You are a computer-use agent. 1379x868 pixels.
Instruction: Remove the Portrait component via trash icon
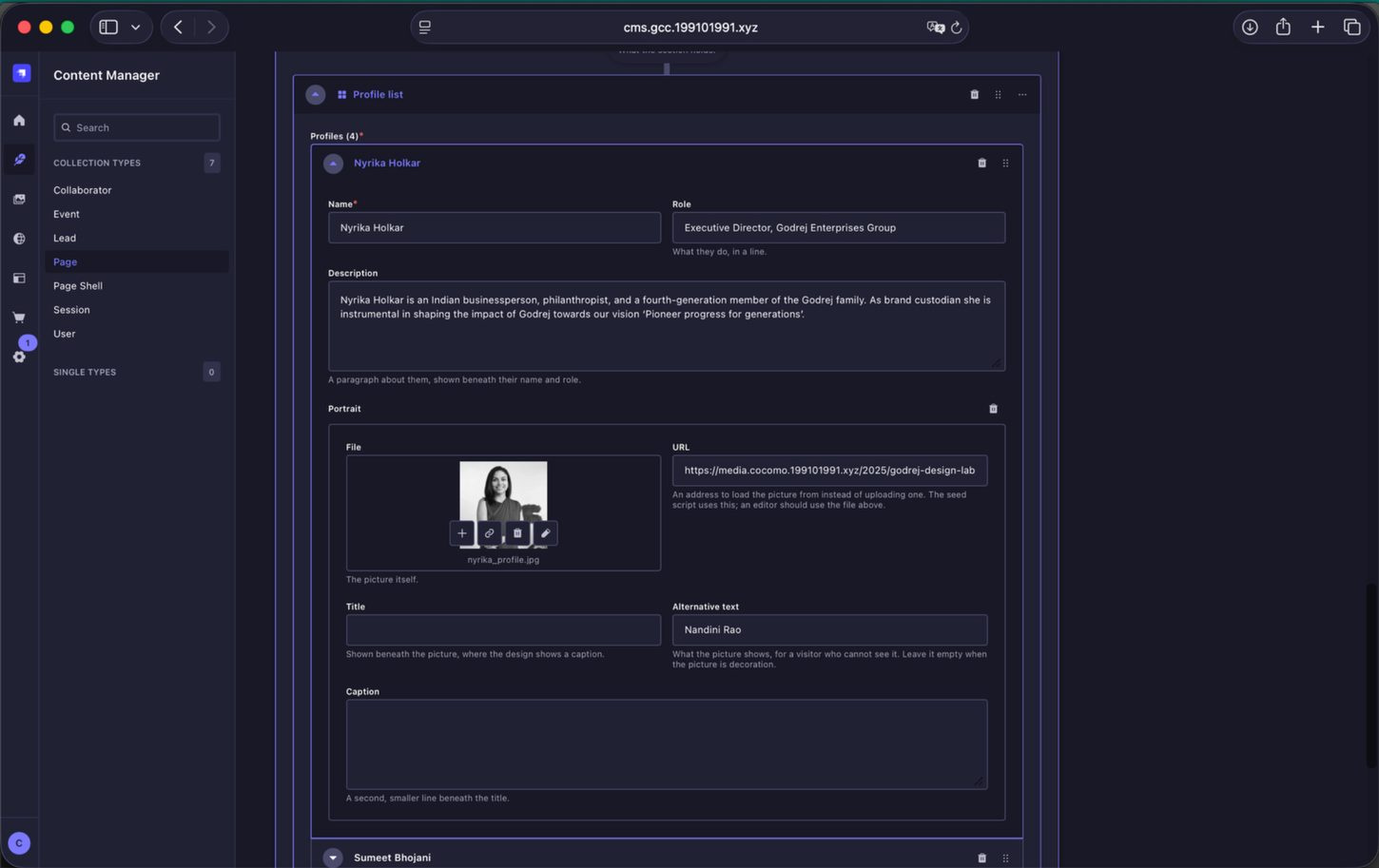click(x=993, y=409)
